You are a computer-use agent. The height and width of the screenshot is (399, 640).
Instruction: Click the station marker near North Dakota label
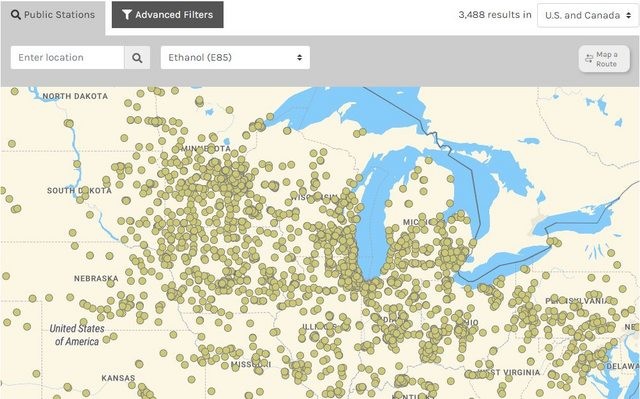15,91
